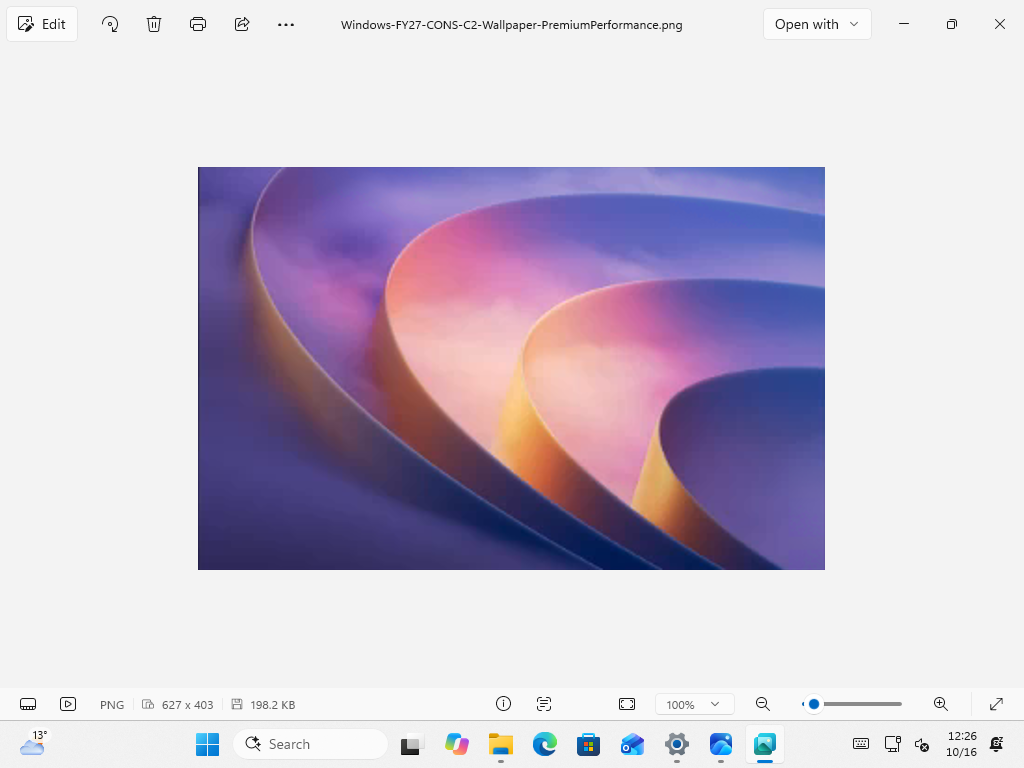
Task: Open Microsoft Edge from the taskbar
Action: tap(545, 744)
